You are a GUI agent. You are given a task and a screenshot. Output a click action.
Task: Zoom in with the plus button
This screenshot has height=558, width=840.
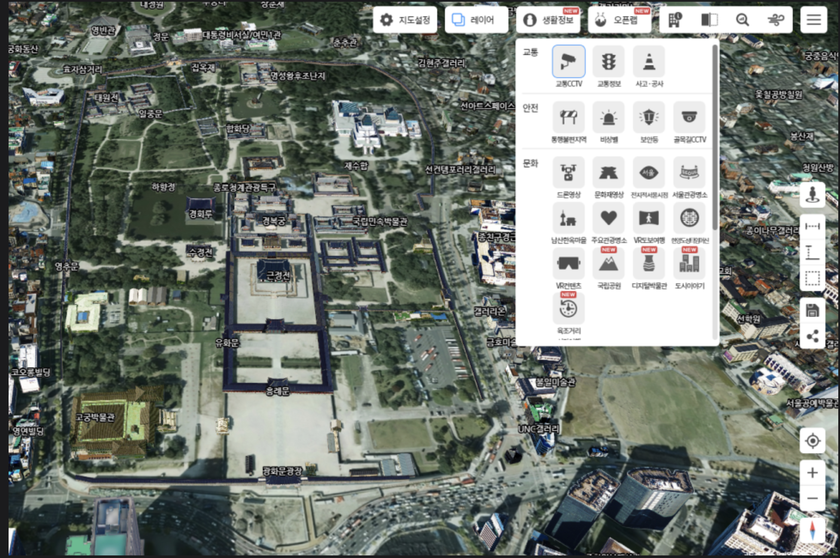(x=812, y=474)
